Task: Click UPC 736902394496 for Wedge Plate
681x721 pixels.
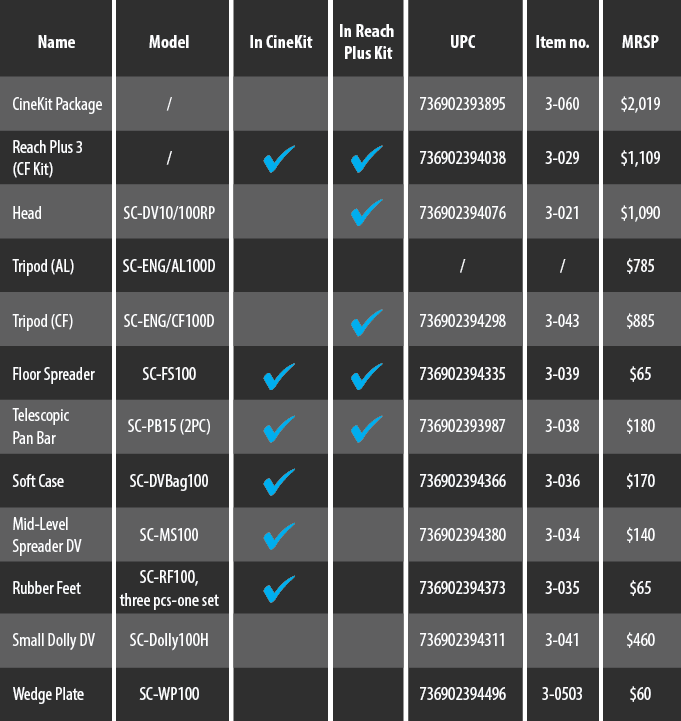Action: (x=463, y=694)
